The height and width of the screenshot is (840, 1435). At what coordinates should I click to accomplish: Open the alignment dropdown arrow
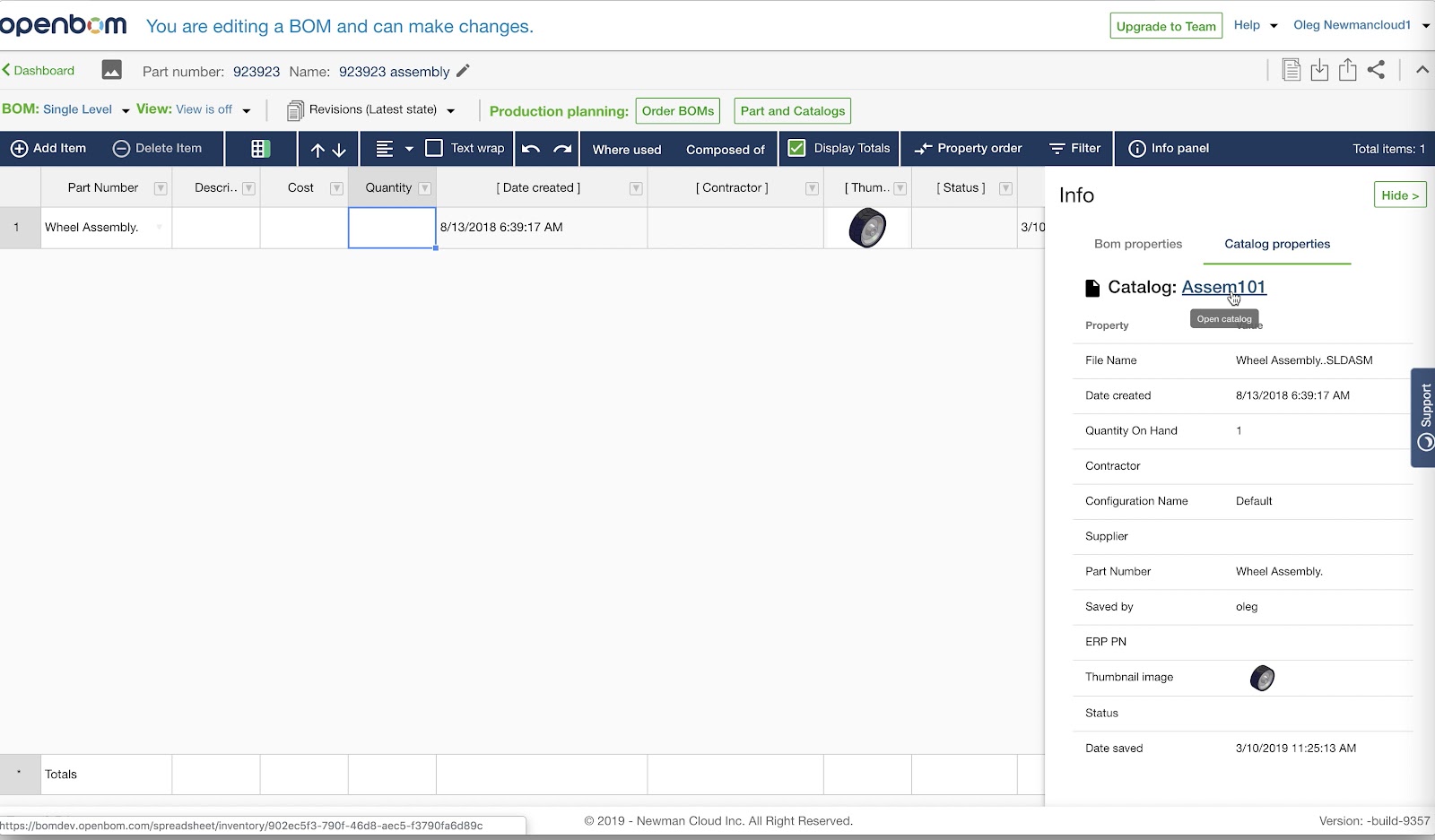tap(409, 149)
